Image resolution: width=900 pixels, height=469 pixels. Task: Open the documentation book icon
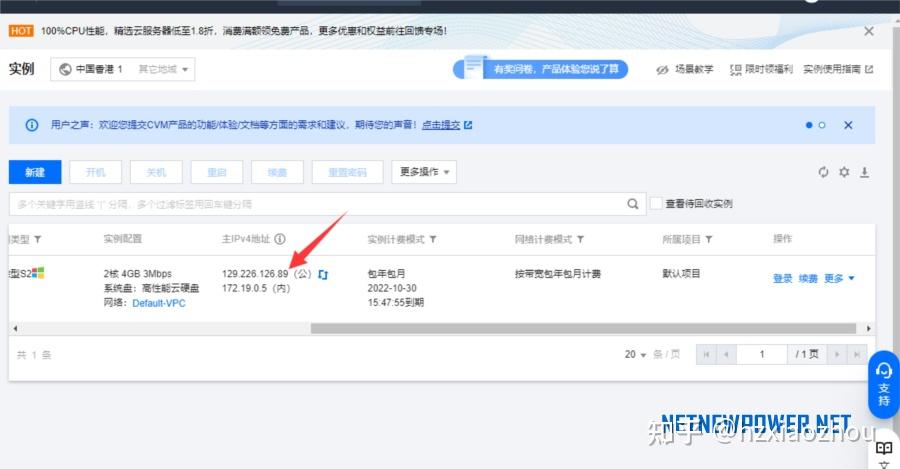coord(884,448)
